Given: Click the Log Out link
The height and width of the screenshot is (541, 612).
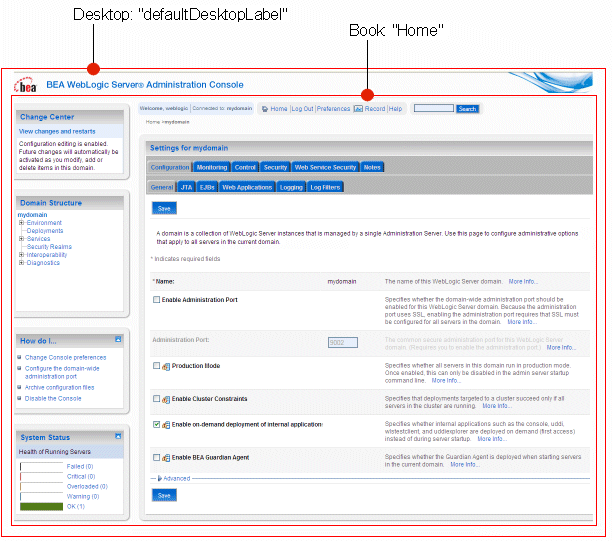Looking at the screenshot, I should pyautogui.click(x=302, y=109).
